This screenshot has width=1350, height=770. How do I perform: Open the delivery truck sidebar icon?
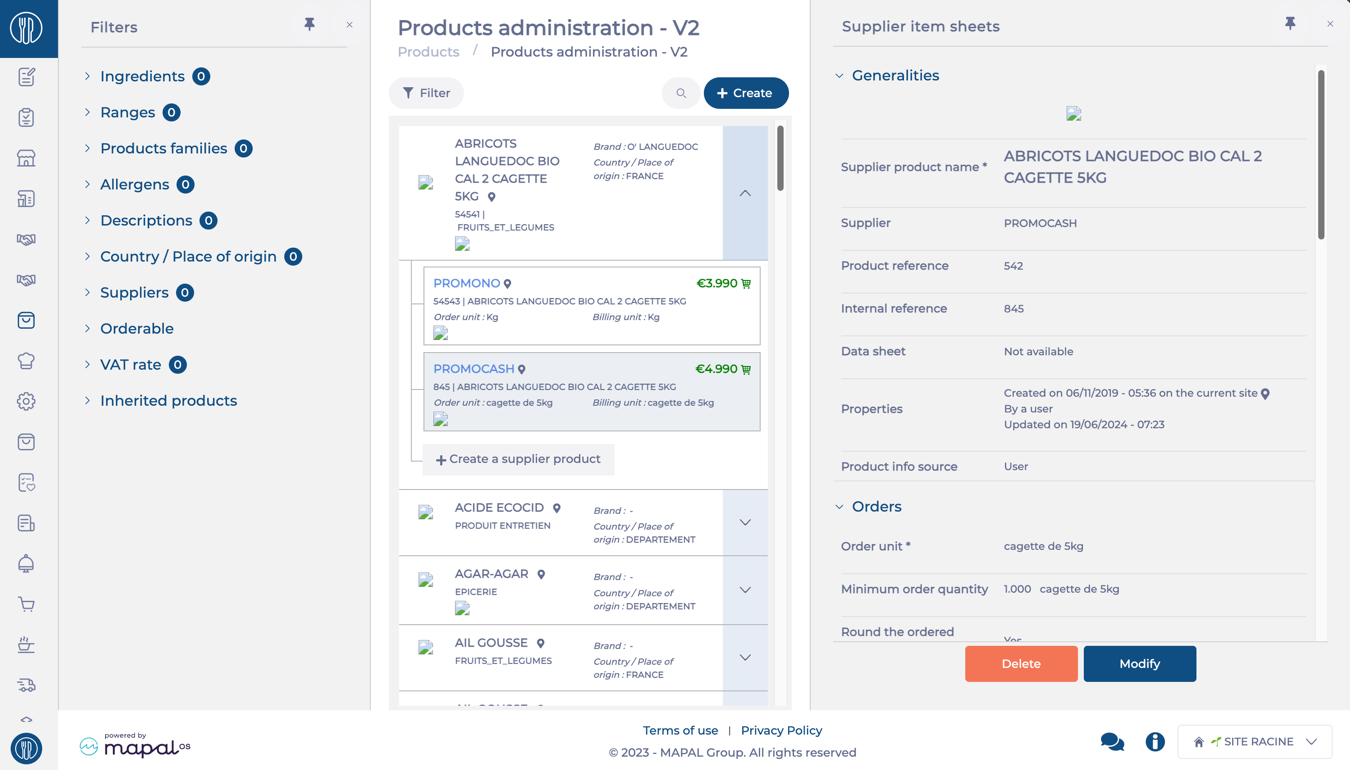[x=26, y=685]
